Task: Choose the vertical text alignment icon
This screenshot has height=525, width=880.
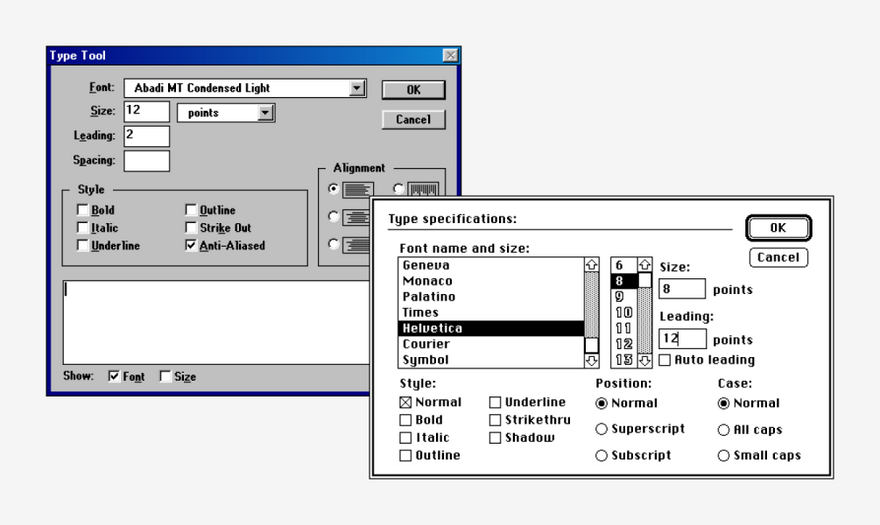Action: [x=423, y=189]
